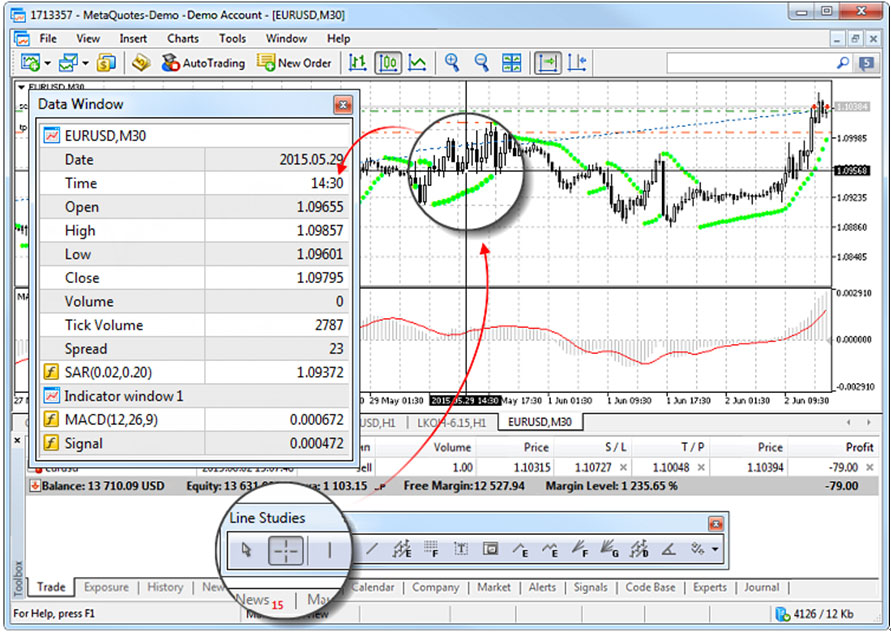Open the Tools menu

point(232,39)
